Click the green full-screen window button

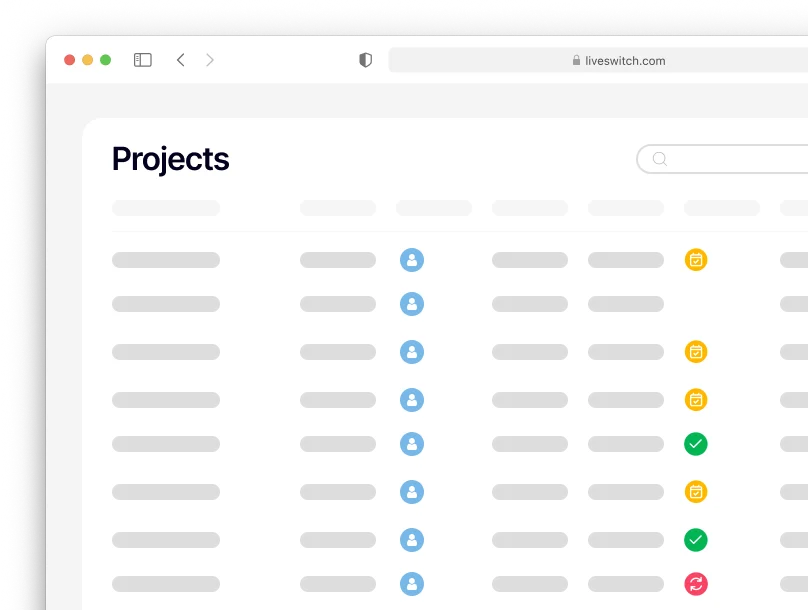(x=105, y=60)
